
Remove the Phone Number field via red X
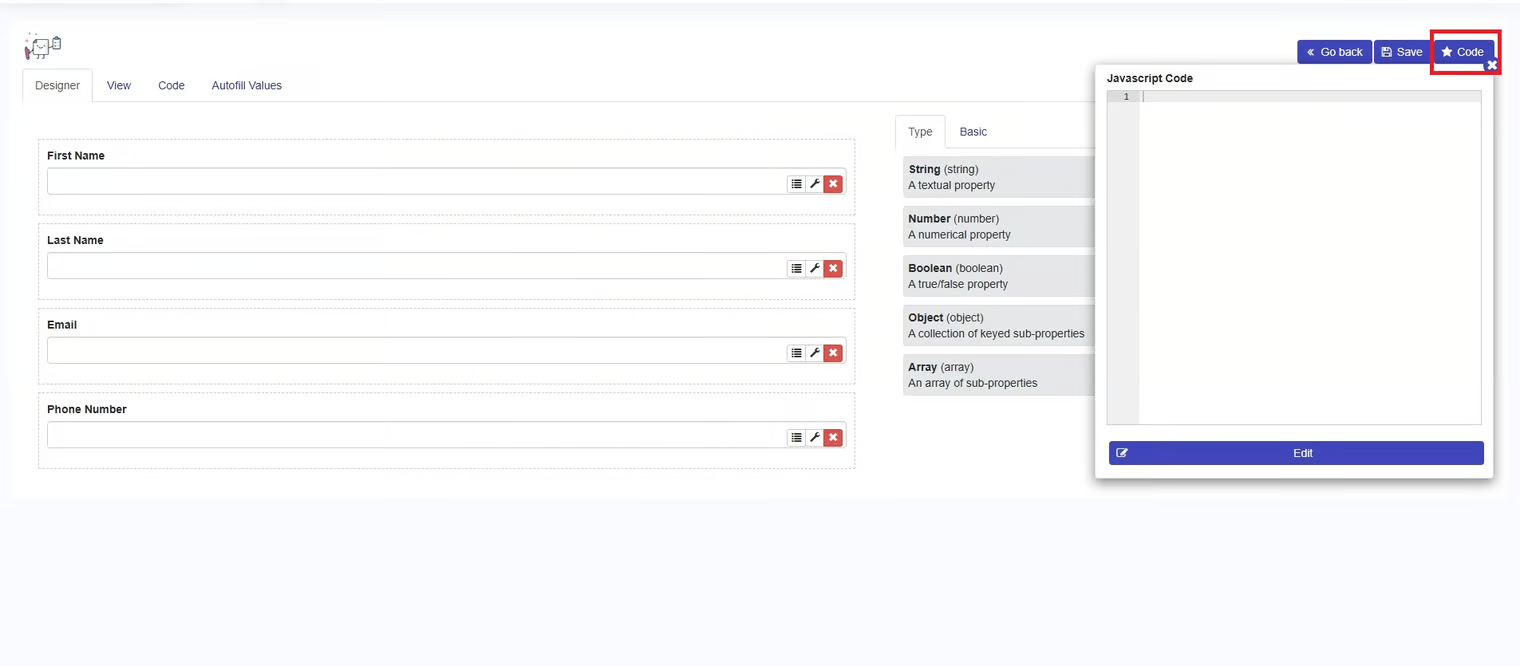point(833,438)
